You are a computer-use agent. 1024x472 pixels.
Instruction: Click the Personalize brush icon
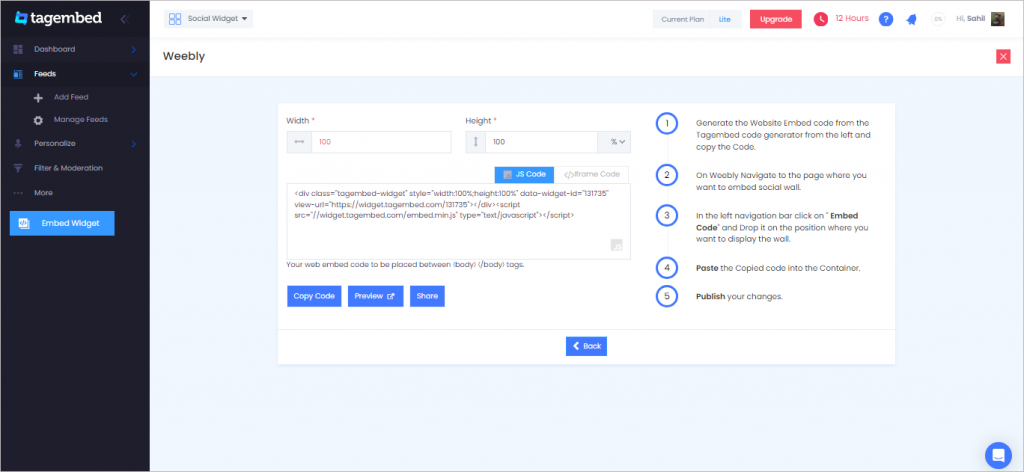[18, 144]
